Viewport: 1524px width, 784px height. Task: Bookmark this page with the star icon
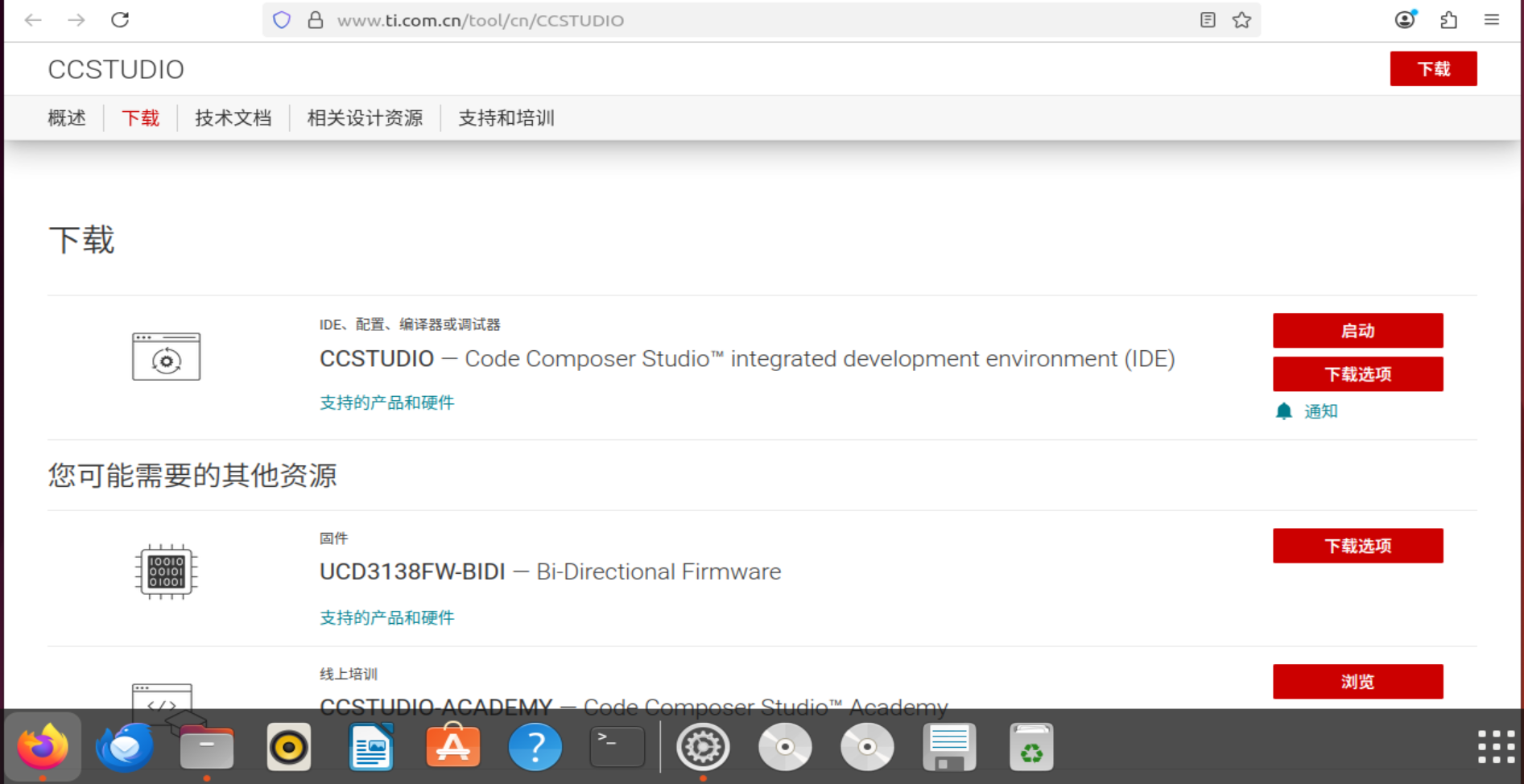pyautogui.click(x=1241, y=20)
